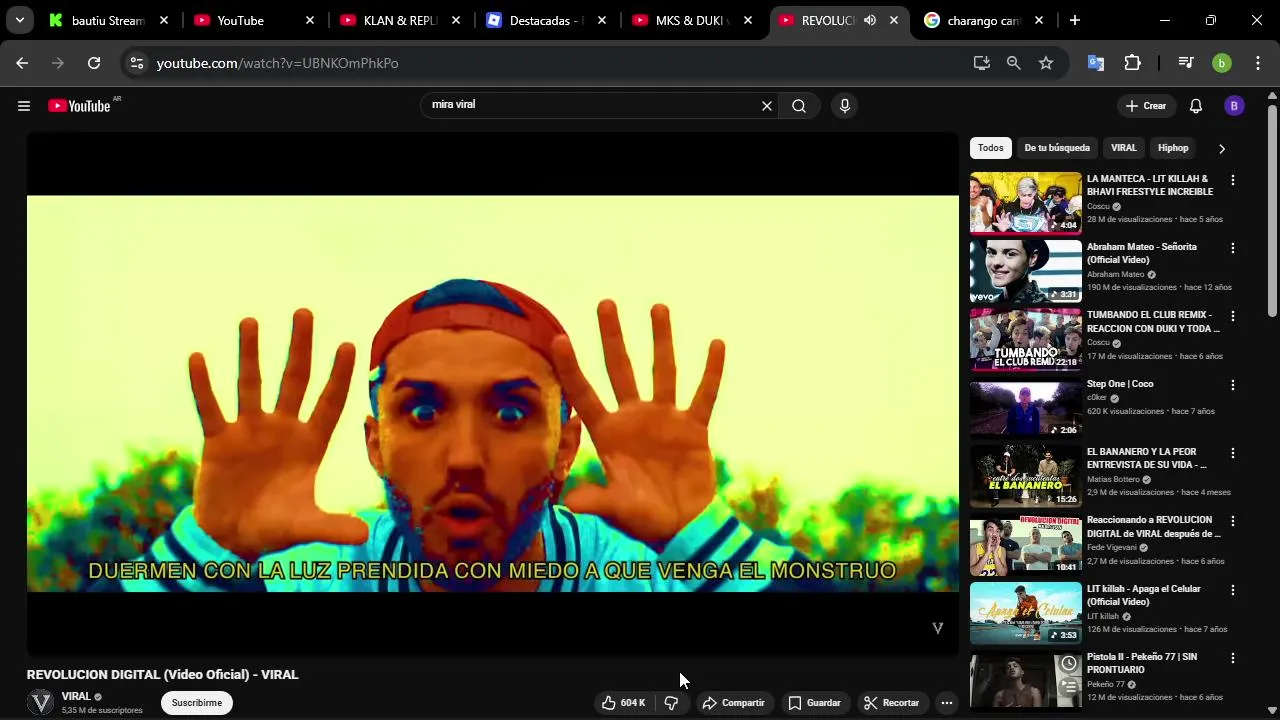Open LA MANTECA video thumbnail
This screenshot has width=1280, height=720.
pyautogui.click(x=1026, y=203)
